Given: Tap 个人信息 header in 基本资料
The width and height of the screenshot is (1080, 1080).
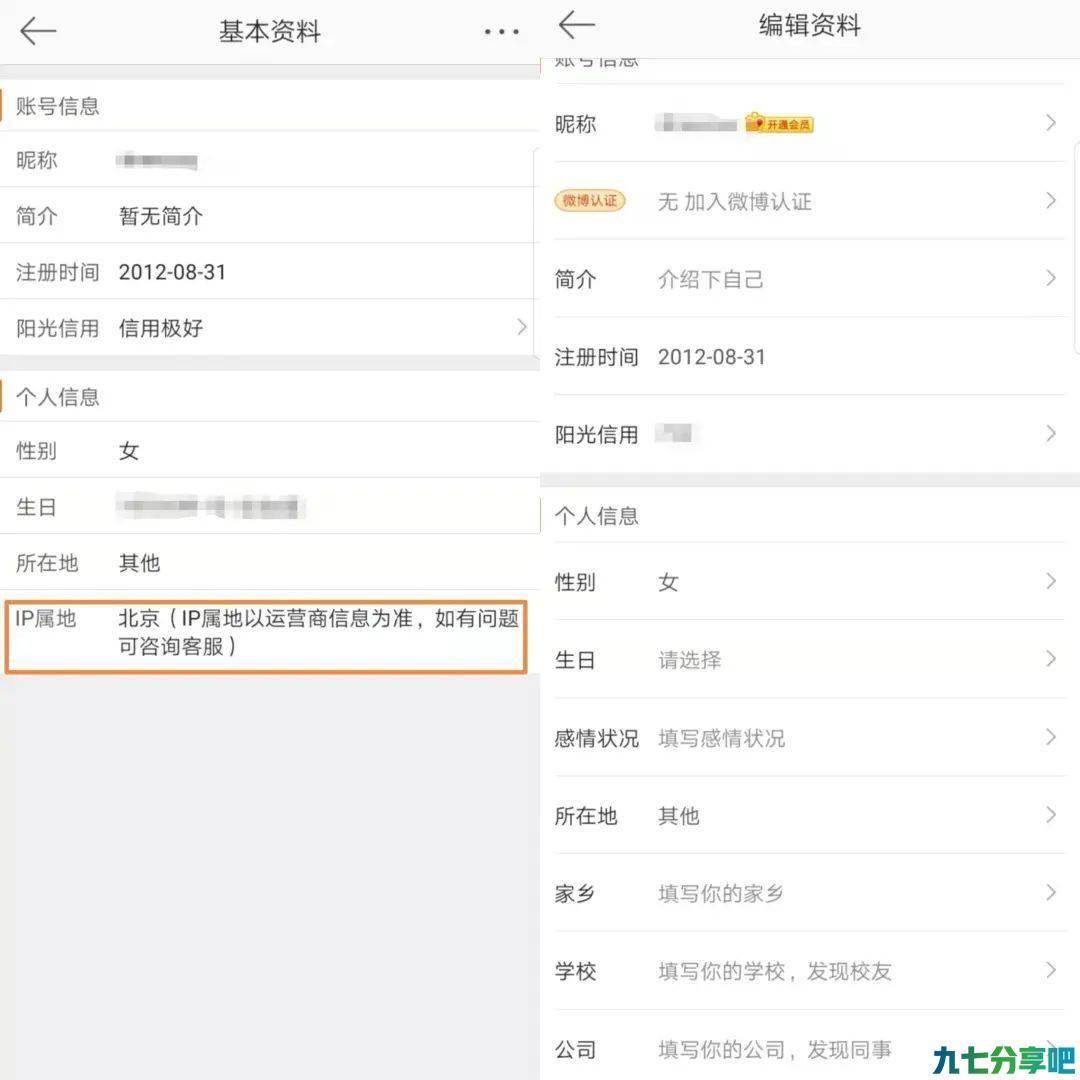Looking at the screenshot, I should [58, 397].
